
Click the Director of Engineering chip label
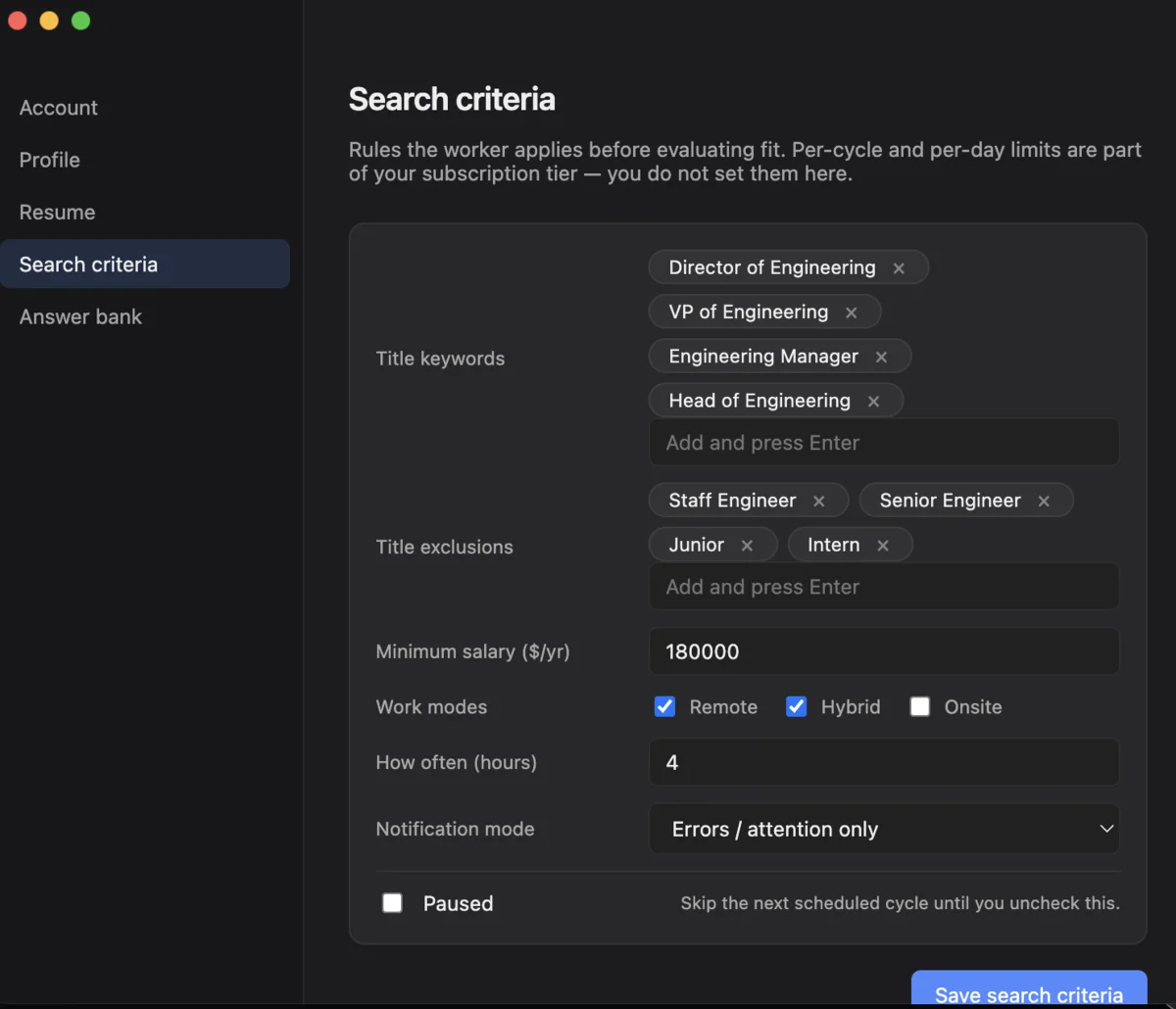coord(772,267)
